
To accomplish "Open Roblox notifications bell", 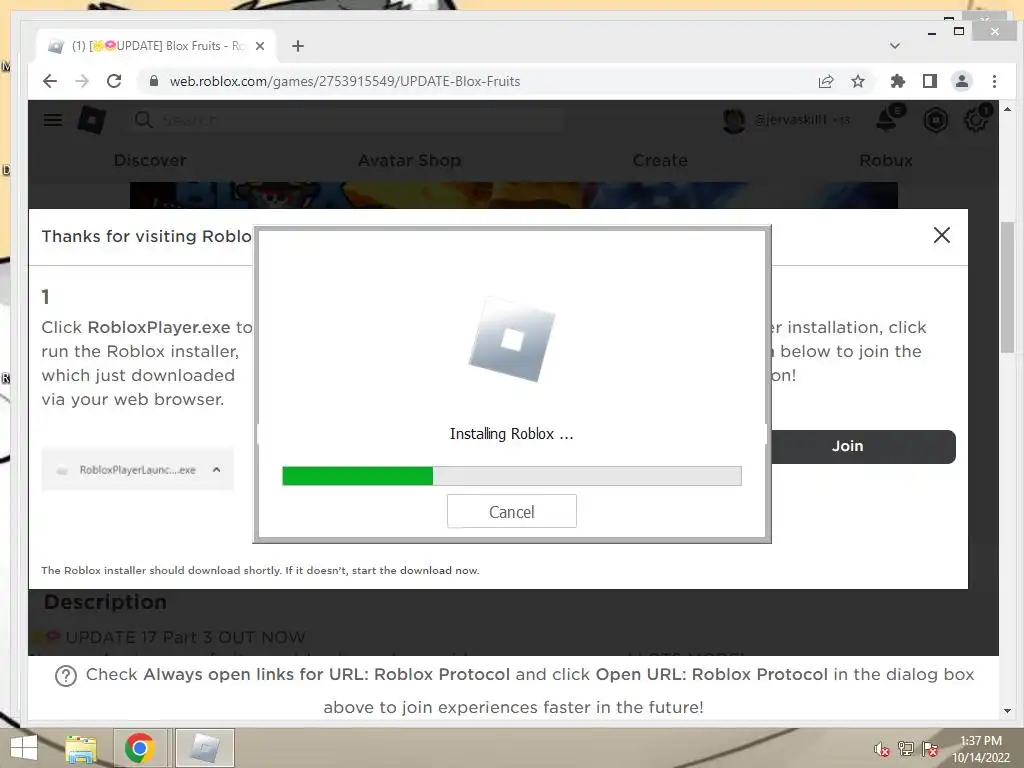I will pos(888,120).
